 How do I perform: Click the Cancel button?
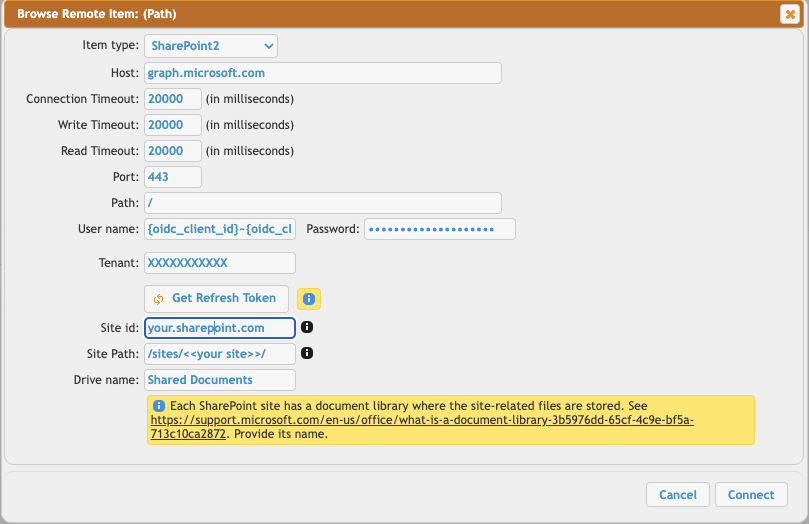point(678,495)
